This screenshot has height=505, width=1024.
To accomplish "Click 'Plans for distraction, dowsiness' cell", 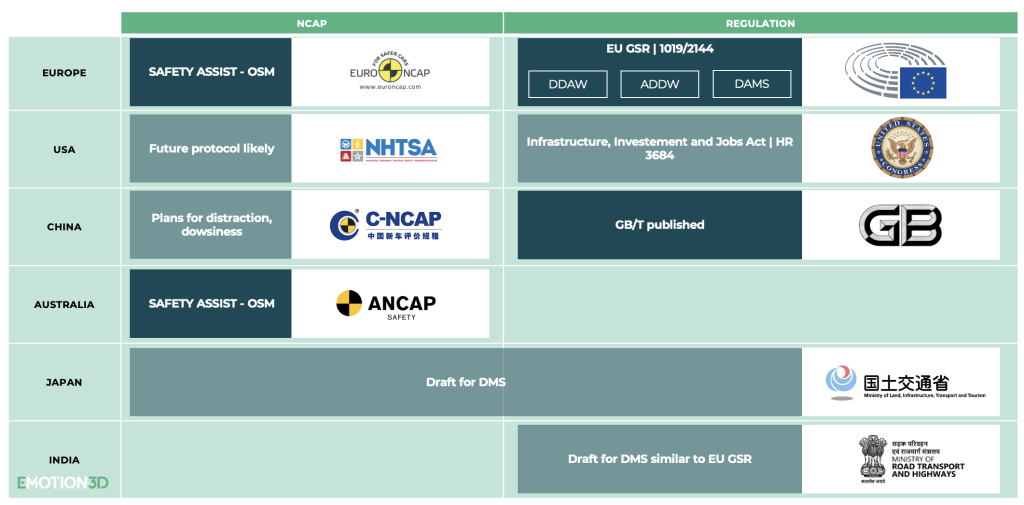I will [x=210, y=225].
